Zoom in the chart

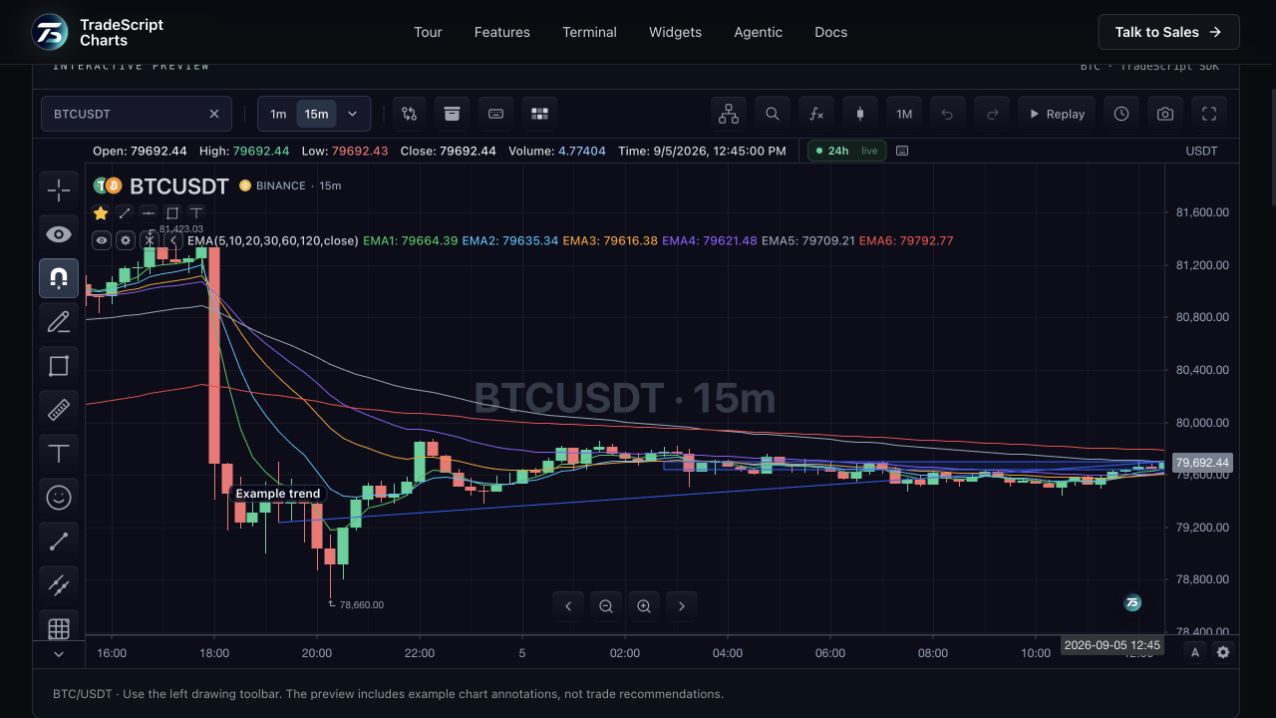pos(644,606)
